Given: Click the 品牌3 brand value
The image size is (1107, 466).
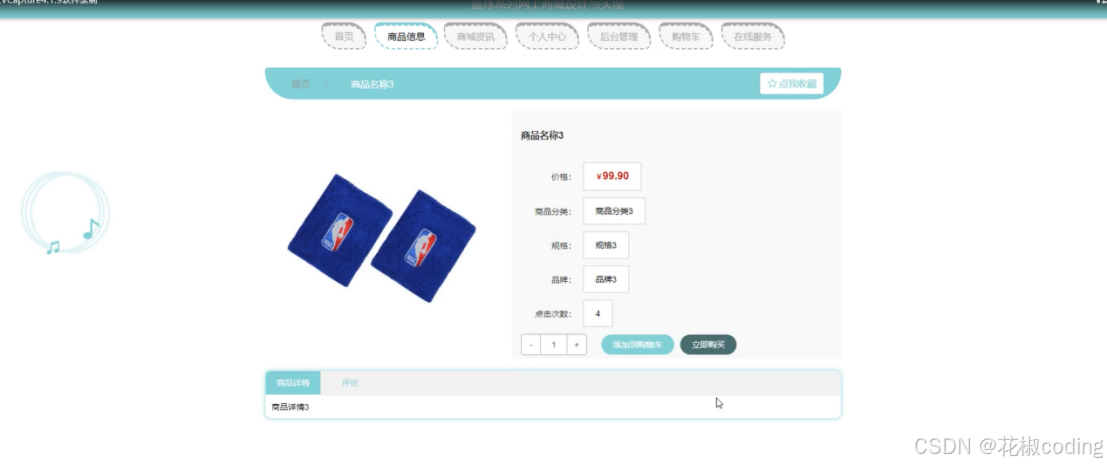Looking at the screenshot, I should point(606,280).
